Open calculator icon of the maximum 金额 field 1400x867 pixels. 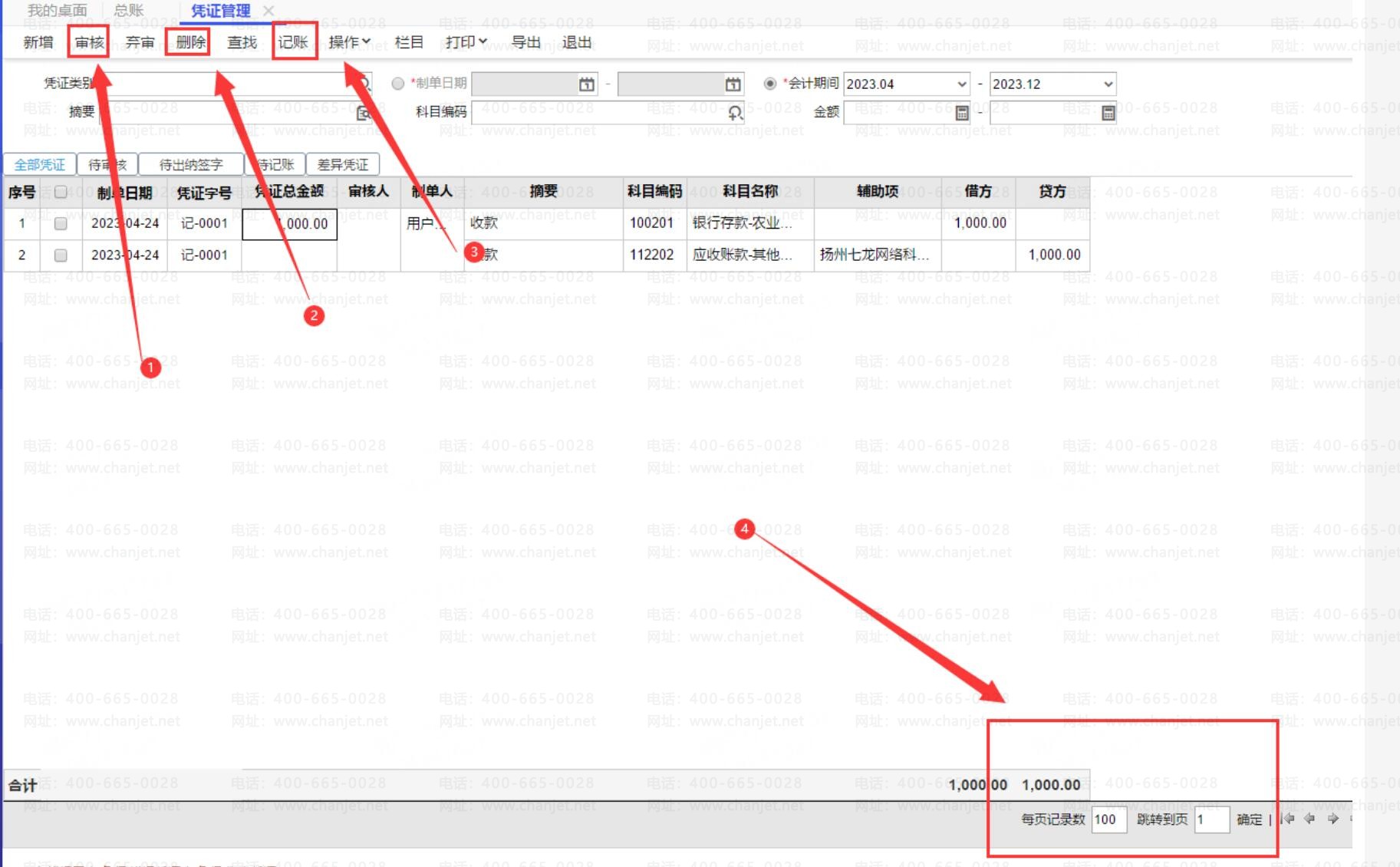point(1108,113)
